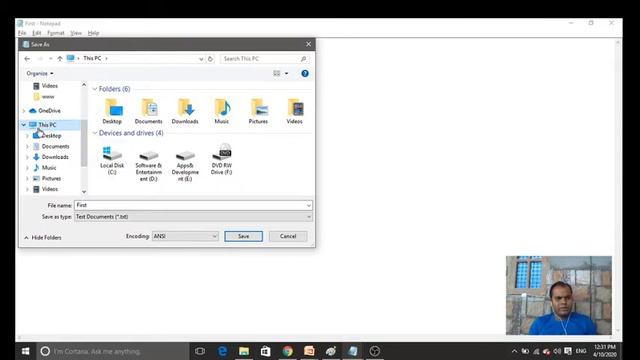
Task: Open the Organize dropdown menu
Action: pos(40,73)
